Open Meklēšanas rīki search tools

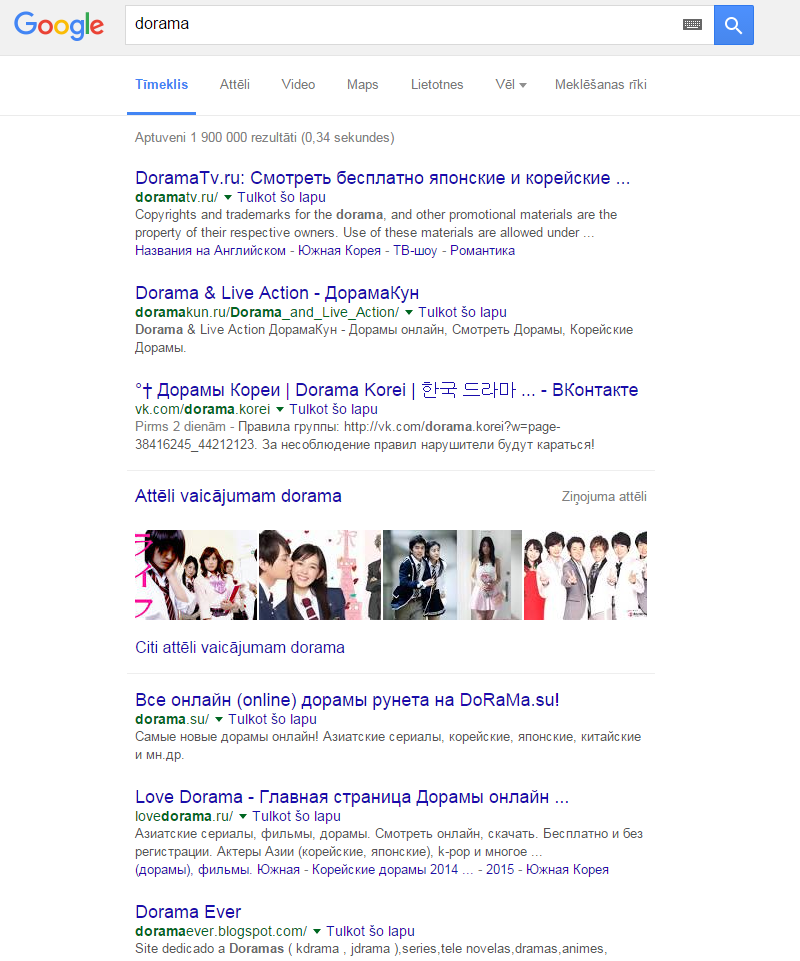click(600, 85)
